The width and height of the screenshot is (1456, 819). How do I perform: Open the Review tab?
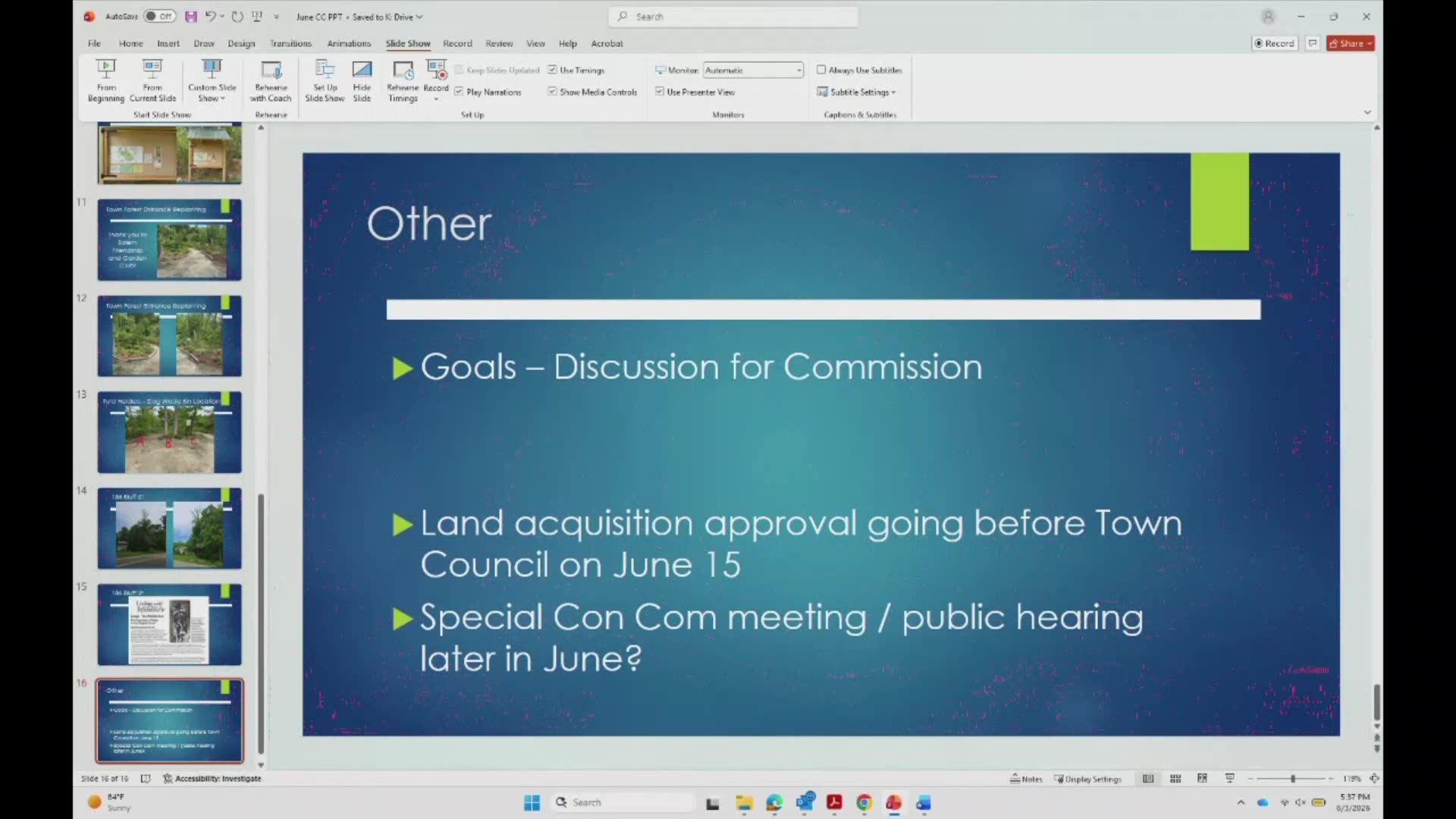coord(499,43)
